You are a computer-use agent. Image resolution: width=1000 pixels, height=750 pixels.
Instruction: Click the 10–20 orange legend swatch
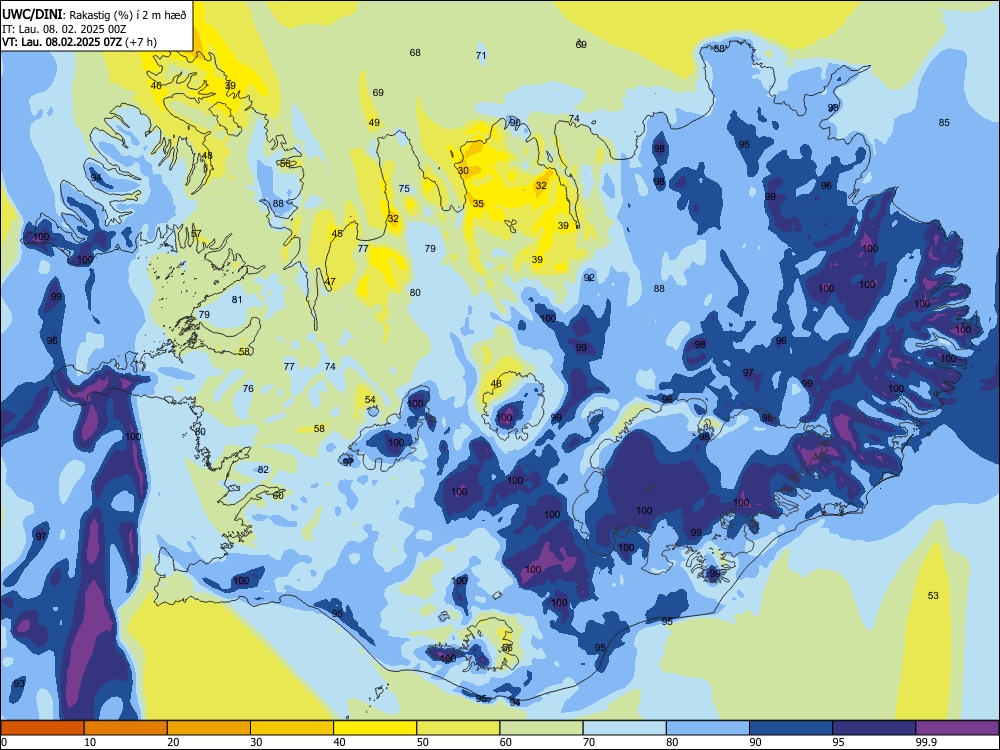pos(126,728)
